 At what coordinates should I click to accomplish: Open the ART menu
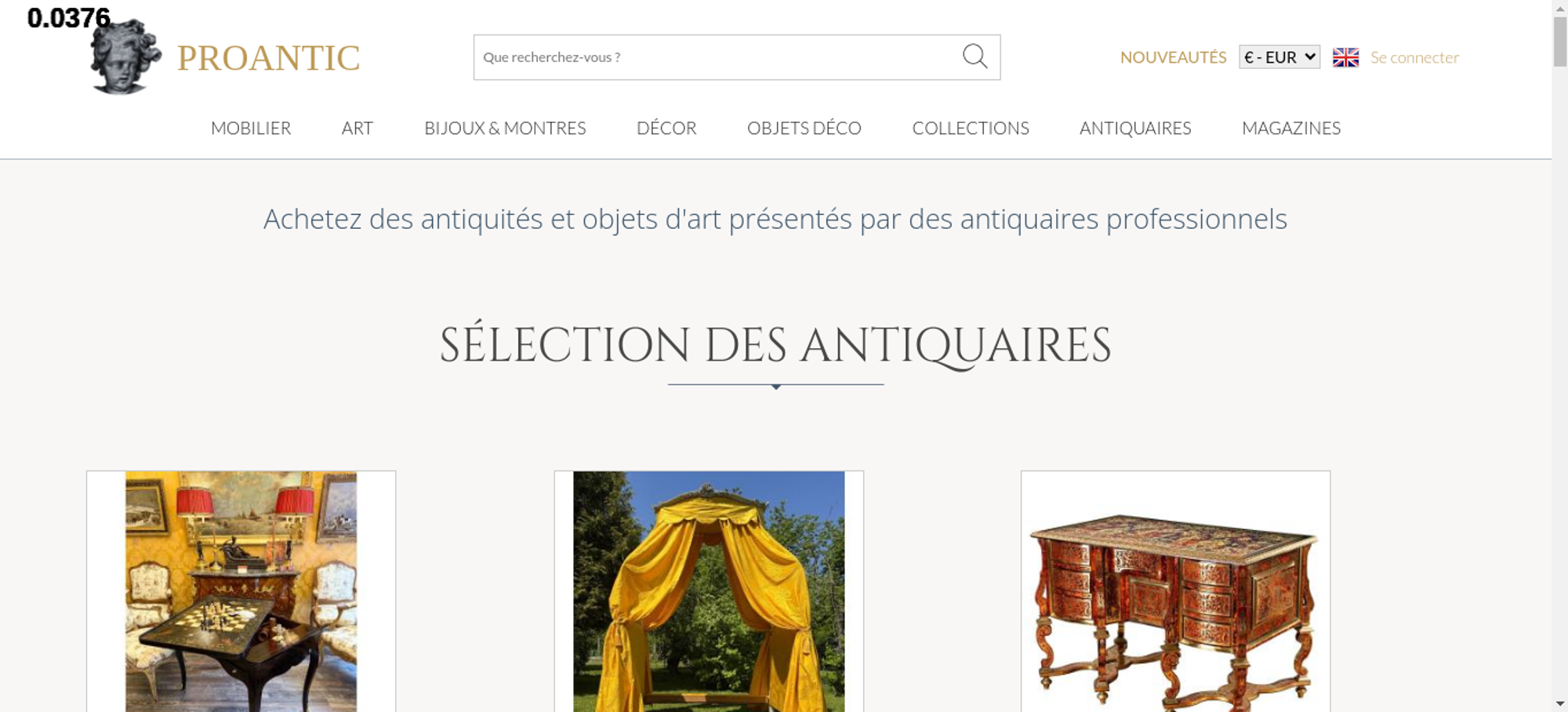pos(358,128)
